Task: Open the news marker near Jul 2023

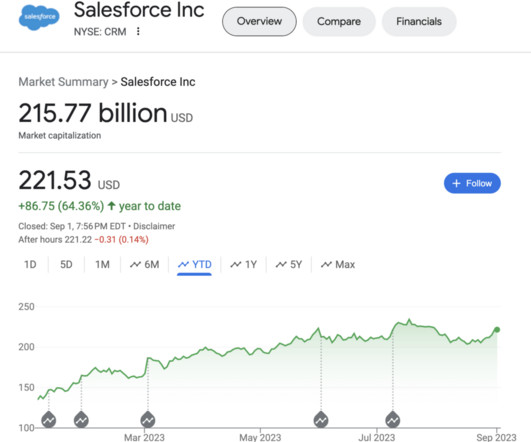Action: click(392, 420)
